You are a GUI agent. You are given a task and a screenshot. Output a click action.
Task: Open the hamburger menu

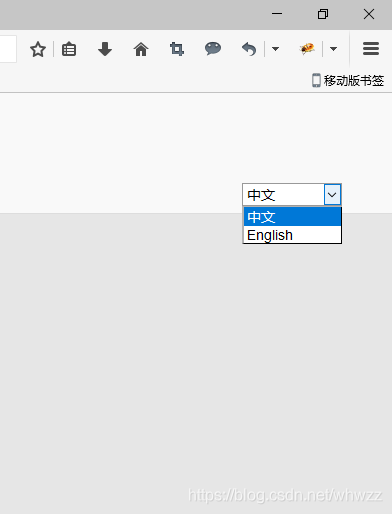click(x=371, y=49)
